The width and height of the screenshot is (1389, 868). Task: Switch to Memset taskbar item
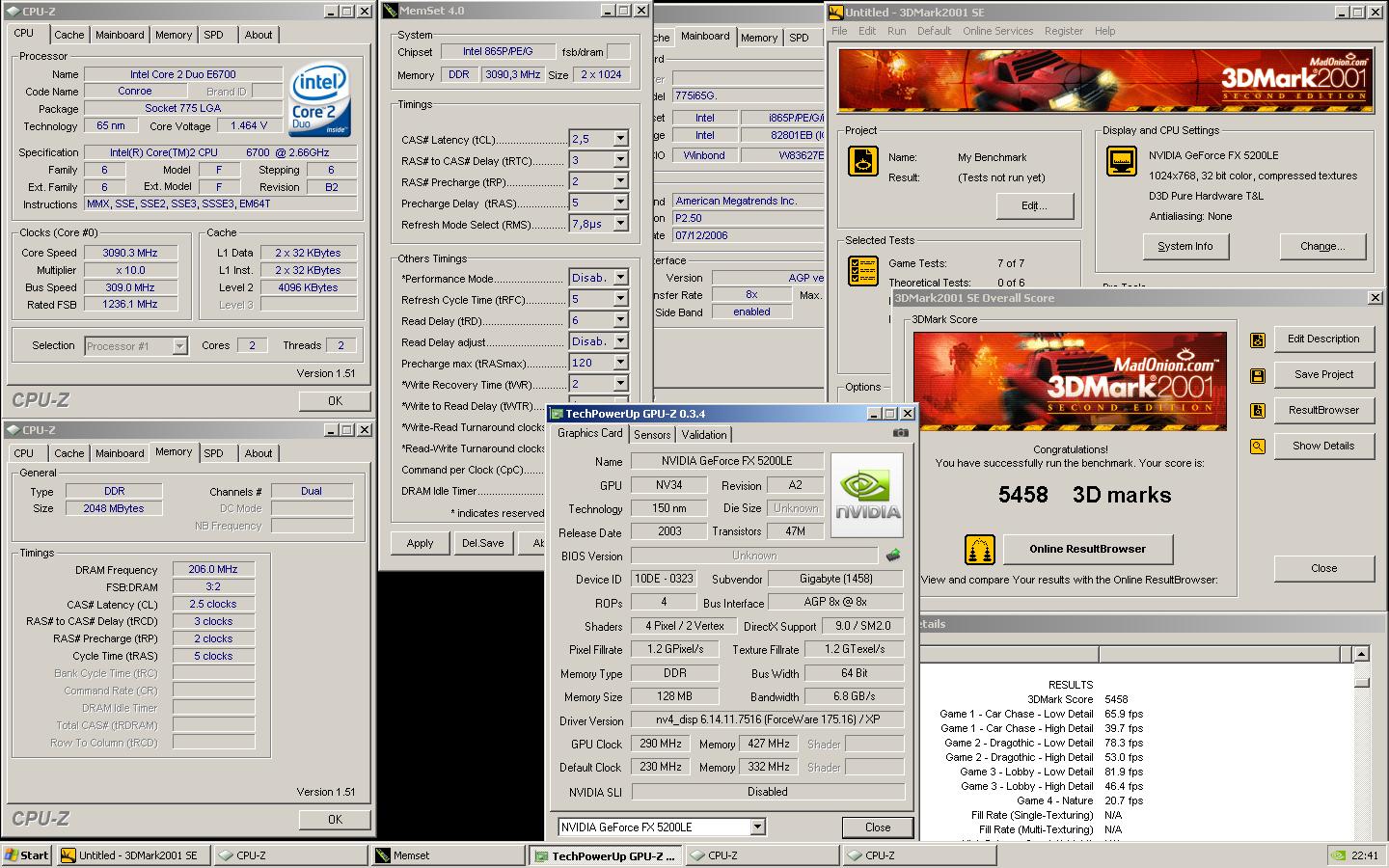tap(447, 855)
